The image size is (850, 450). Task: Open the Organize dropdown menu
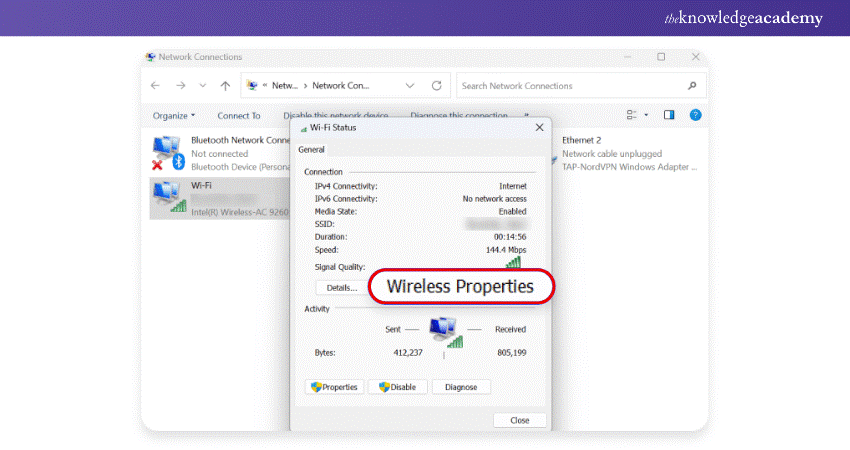click(x=174, y=116)
